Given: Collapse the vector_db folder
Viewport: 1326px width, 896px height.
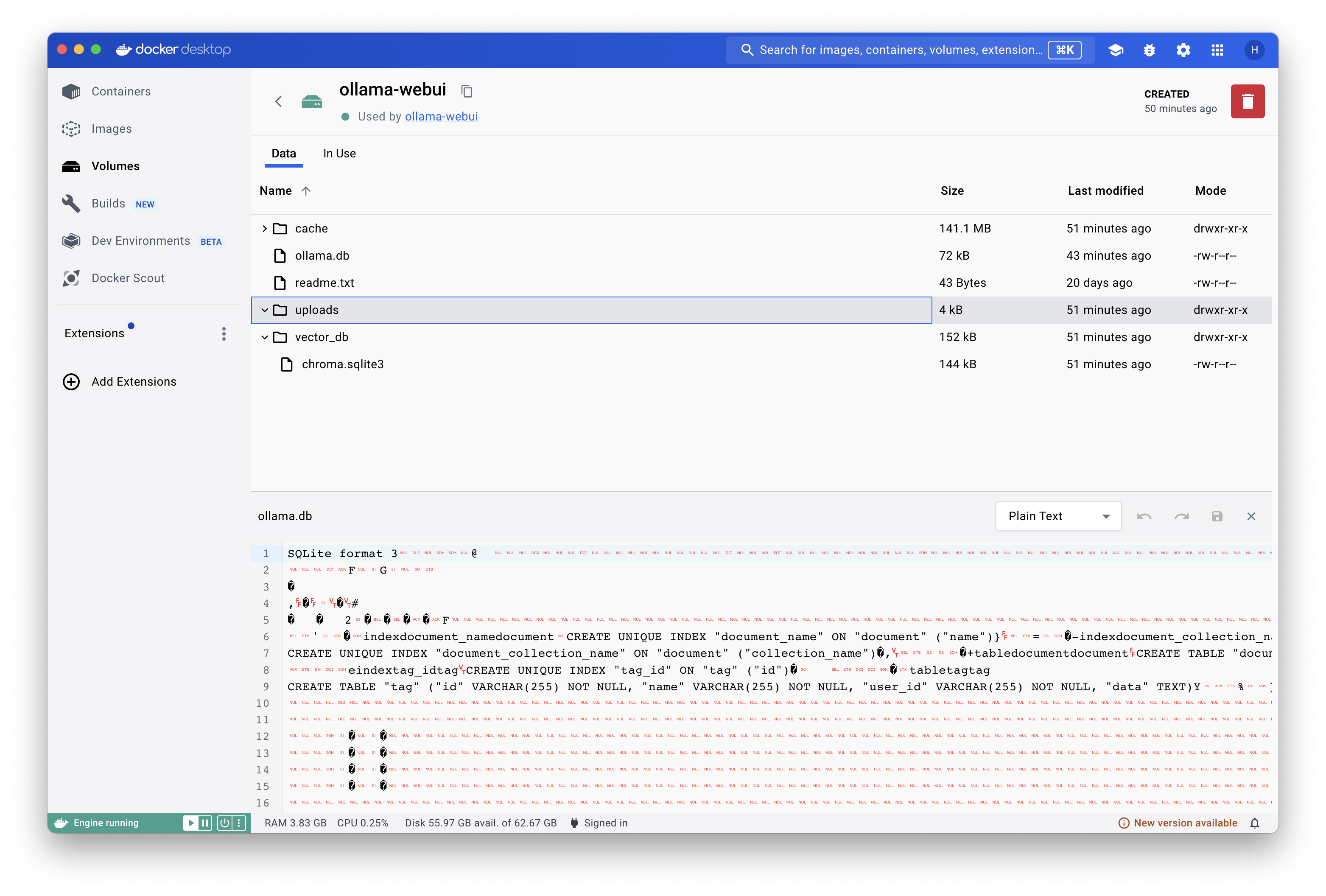Looking at the screenshot, I should tap(264, 337).
